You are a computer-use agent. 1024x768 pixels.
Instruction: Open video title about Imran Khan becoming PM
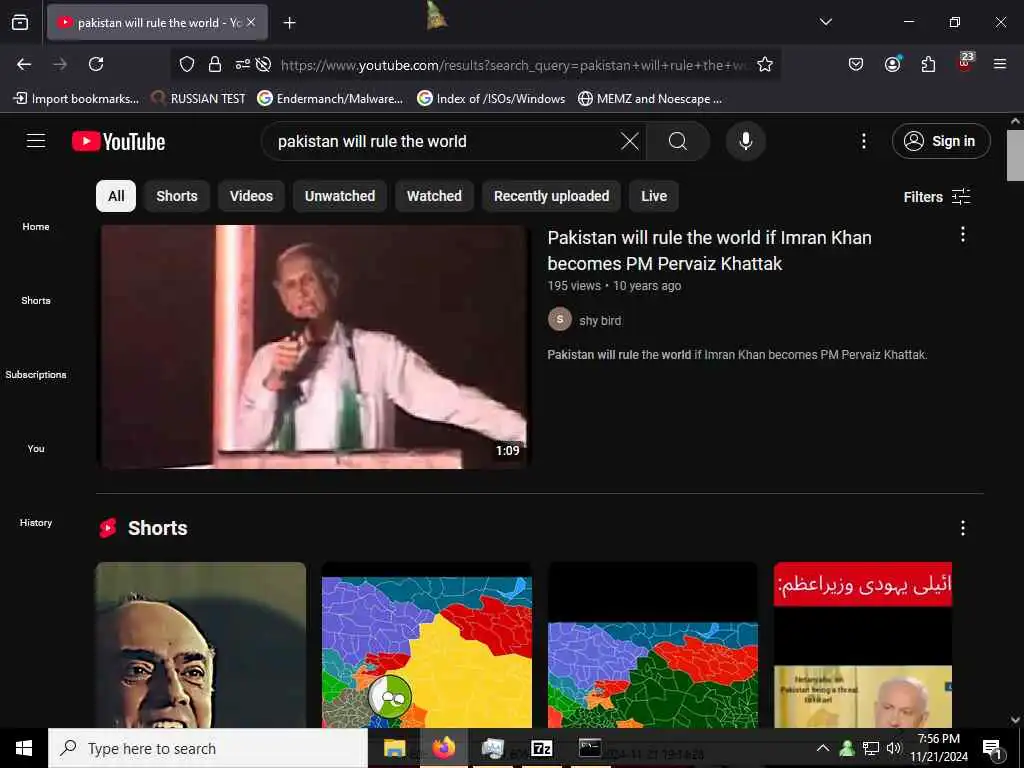(x=709, y=250)
